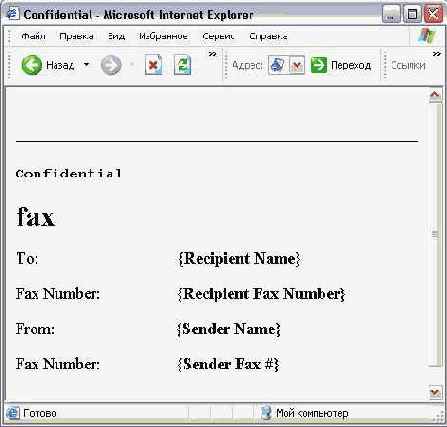The height and width of the screenshot is (427, 447).
Task: Click the Мой компьютер zone icon in the status bar
Action: [266, 413]
